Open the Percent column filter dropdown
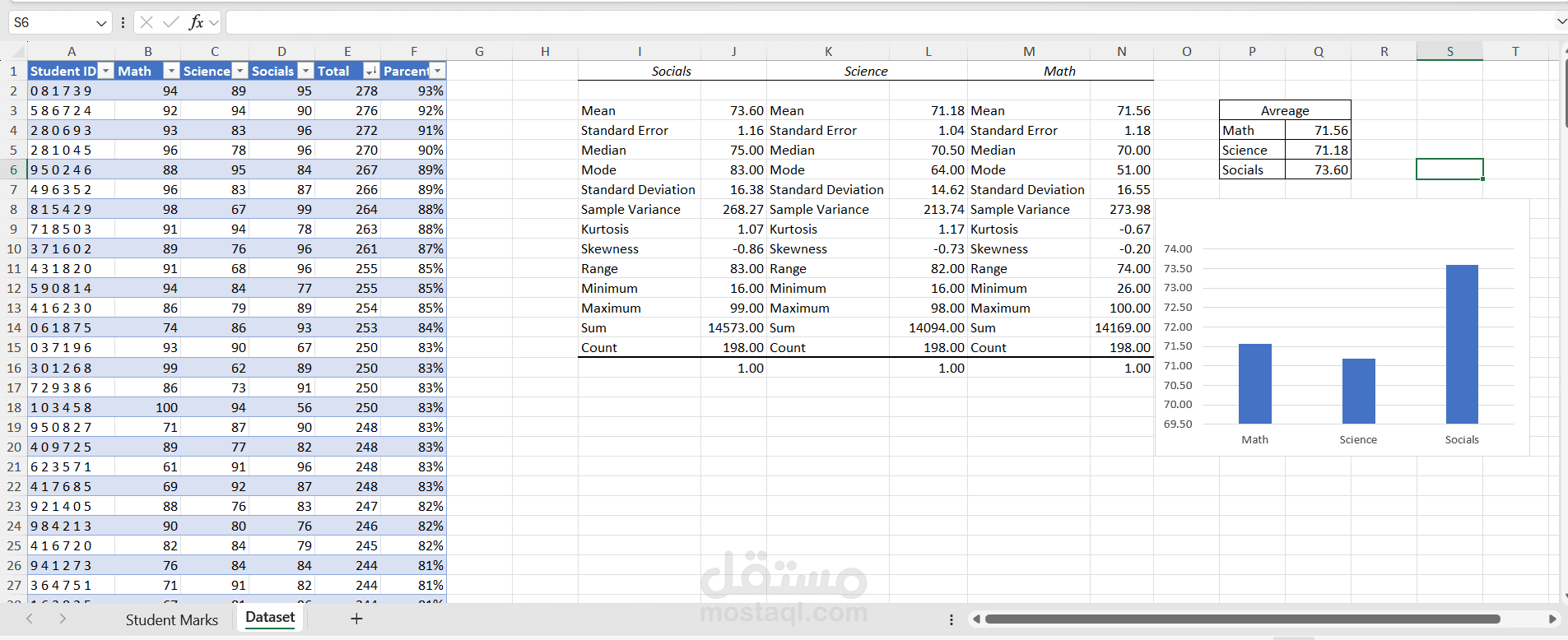 tap(438, 71)
